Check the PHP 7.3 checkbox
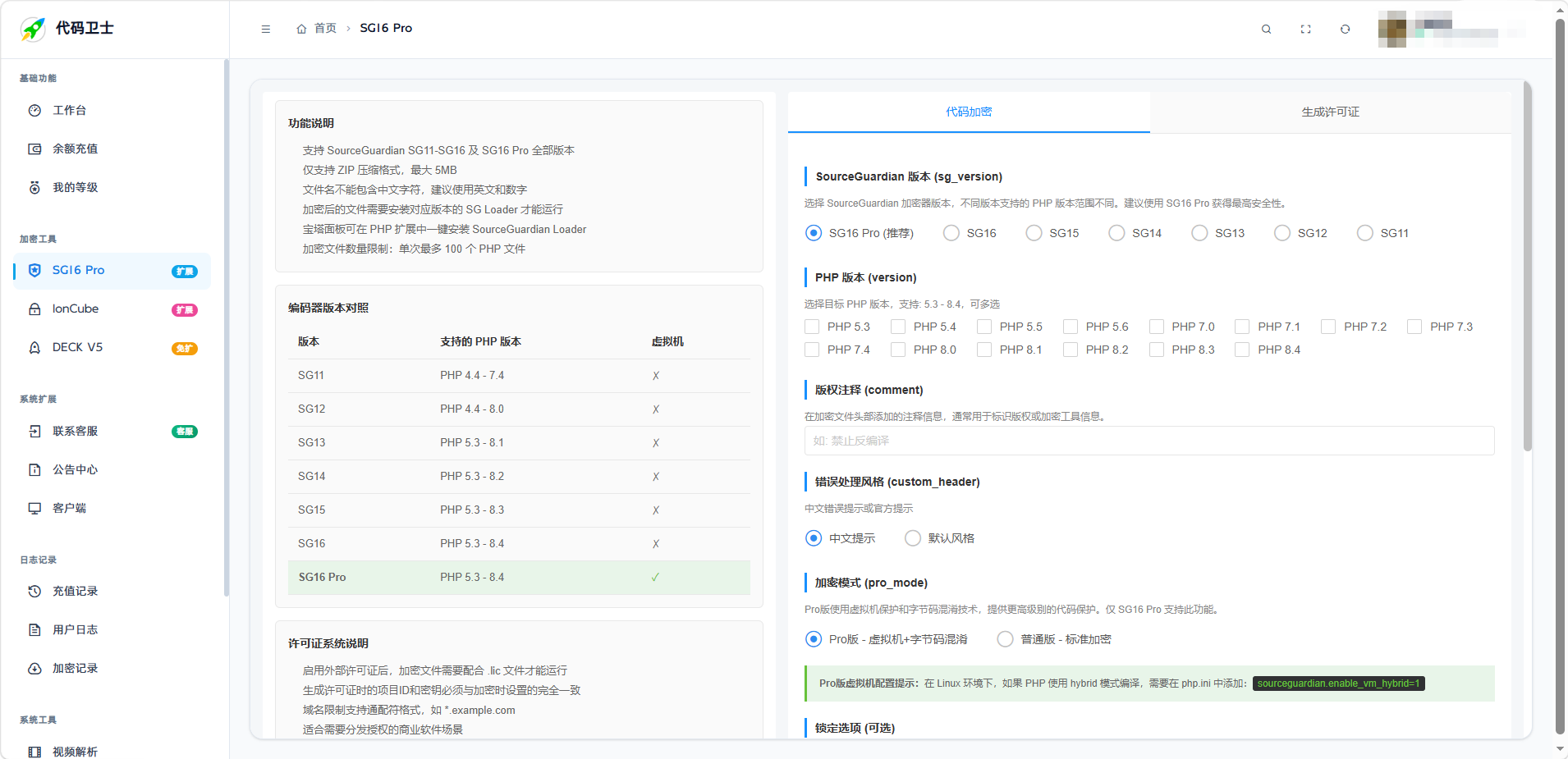Screen dimensions: 1568x759 coord(1414,327)
